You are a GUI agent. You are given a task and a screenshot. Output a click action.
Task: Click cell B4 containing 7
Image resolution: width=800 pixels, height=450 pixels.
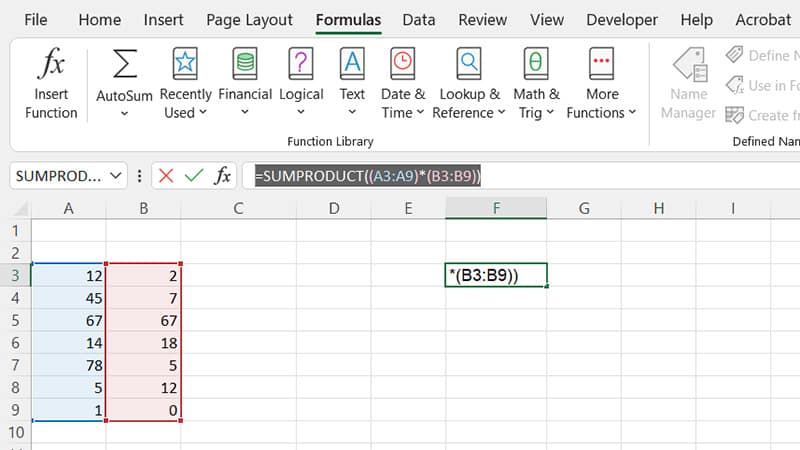[x=143, y=298]
